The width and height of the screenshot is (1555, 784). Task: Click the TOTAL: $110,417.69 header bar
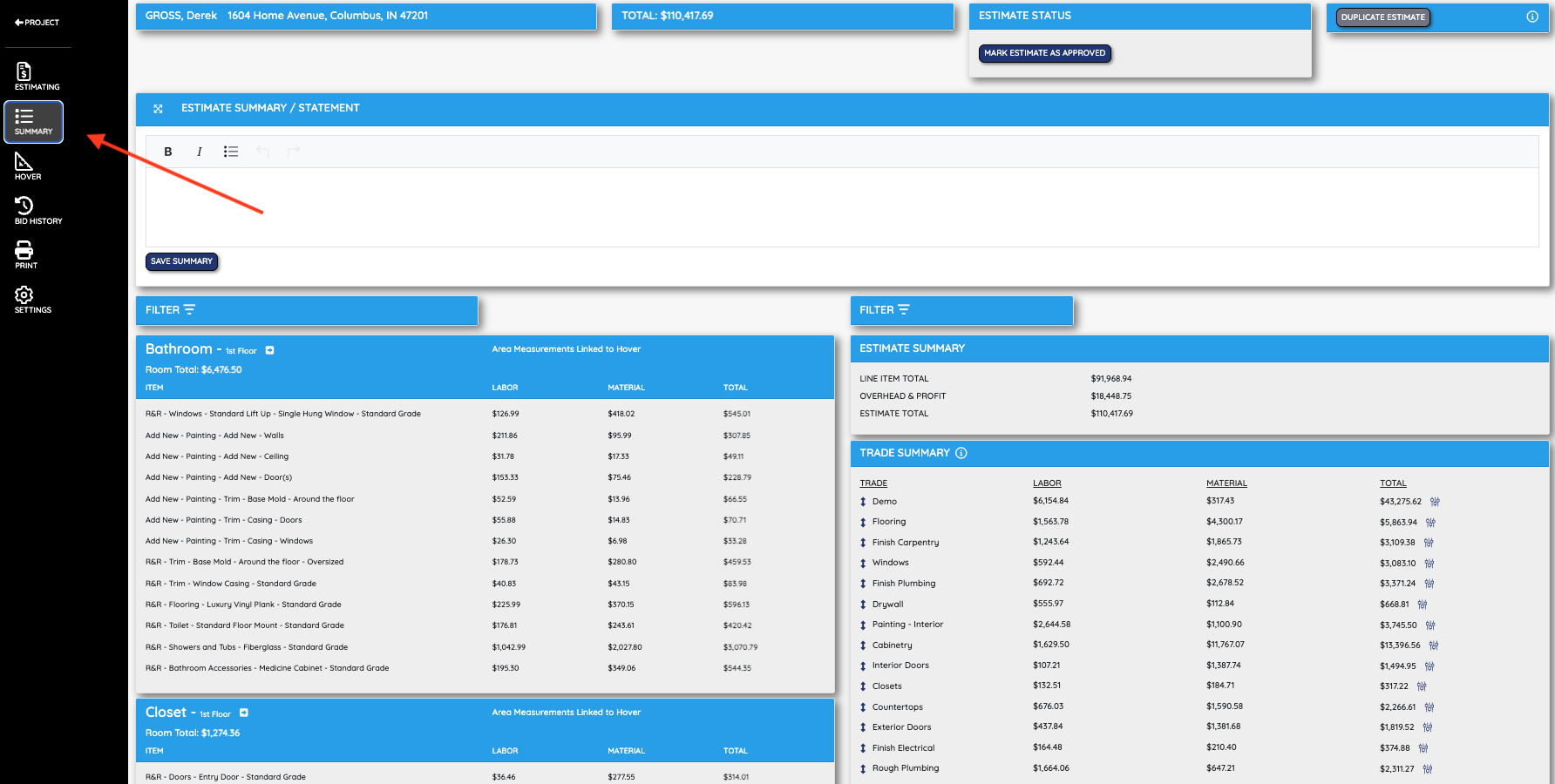783,17
